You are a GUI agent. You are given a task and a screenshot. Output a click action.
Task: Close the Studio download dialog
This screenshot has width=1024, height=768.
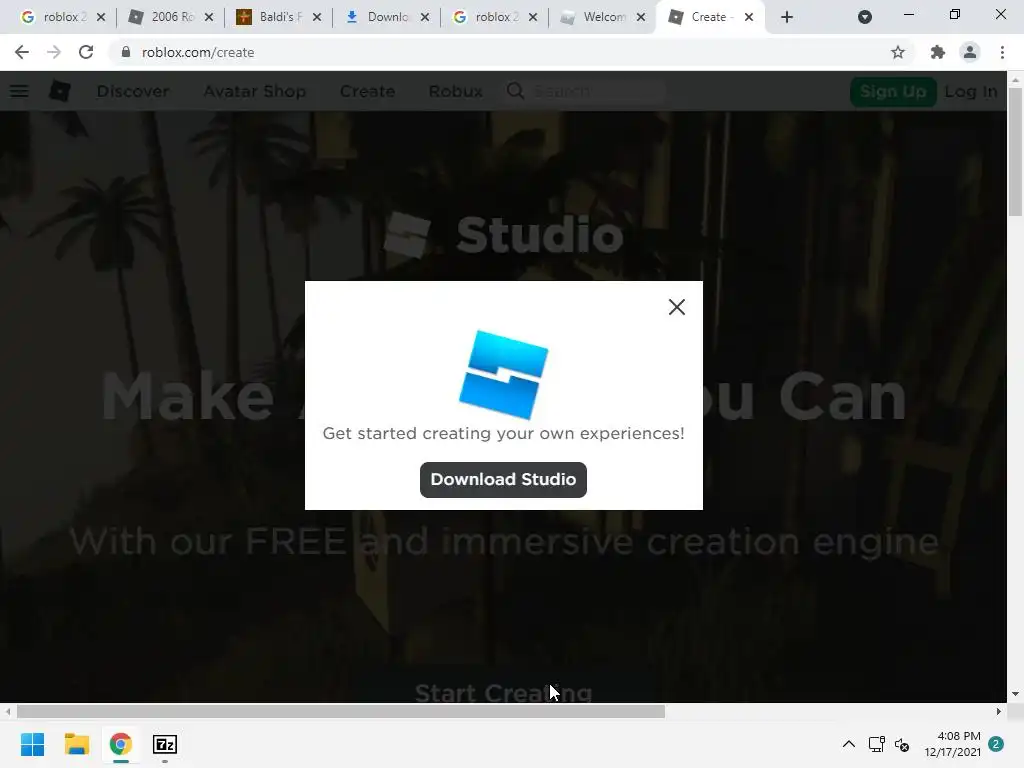pos(677,307)
